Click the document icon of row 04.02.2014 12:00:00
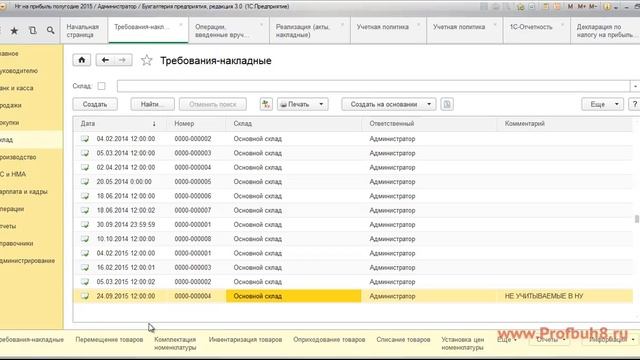Screen dimensions: 640x360 coord(85,139)
